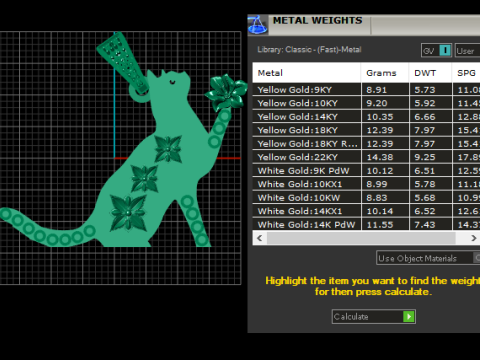Image resolution: width=480 pixels, height=360 pixels.
Task: Select the Yellow Gold:10KY row
Action: (366, 103)
